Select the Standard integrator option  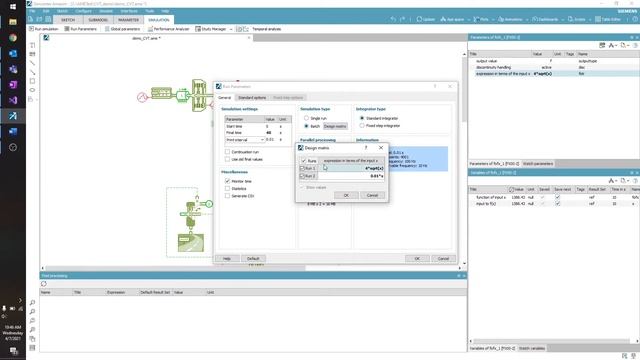click(362, 118)
